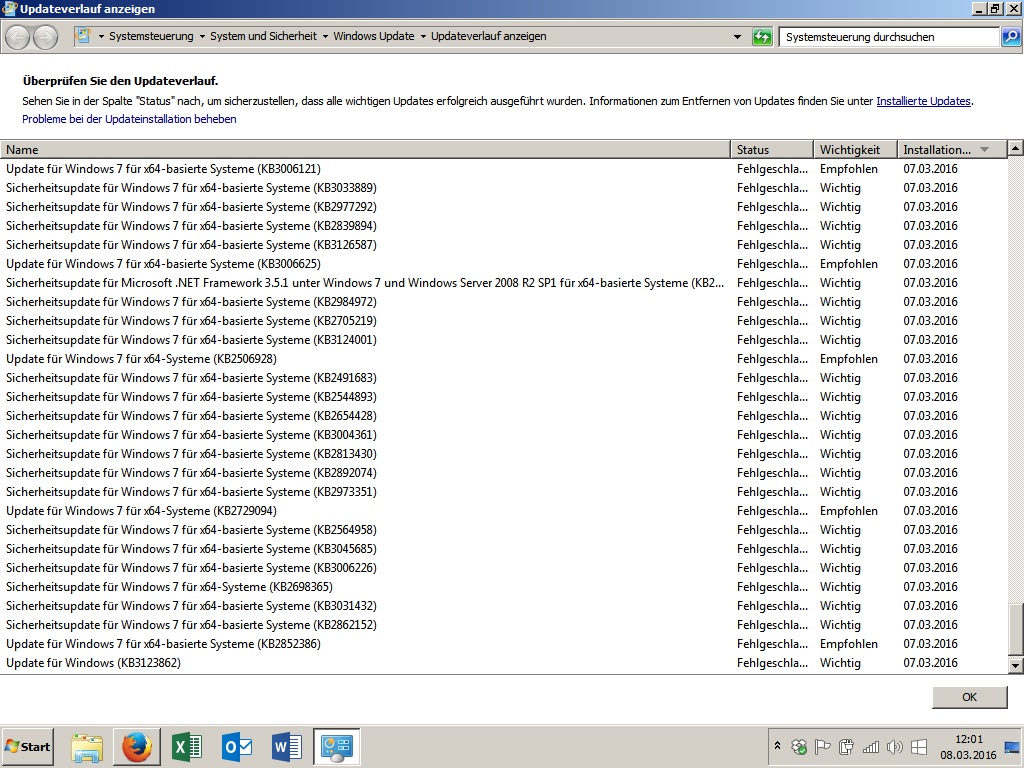1024x768 pixels.
Task: Focus the Systemsteuerung durchsuchen search field
Action: click(x=889, y=37)
